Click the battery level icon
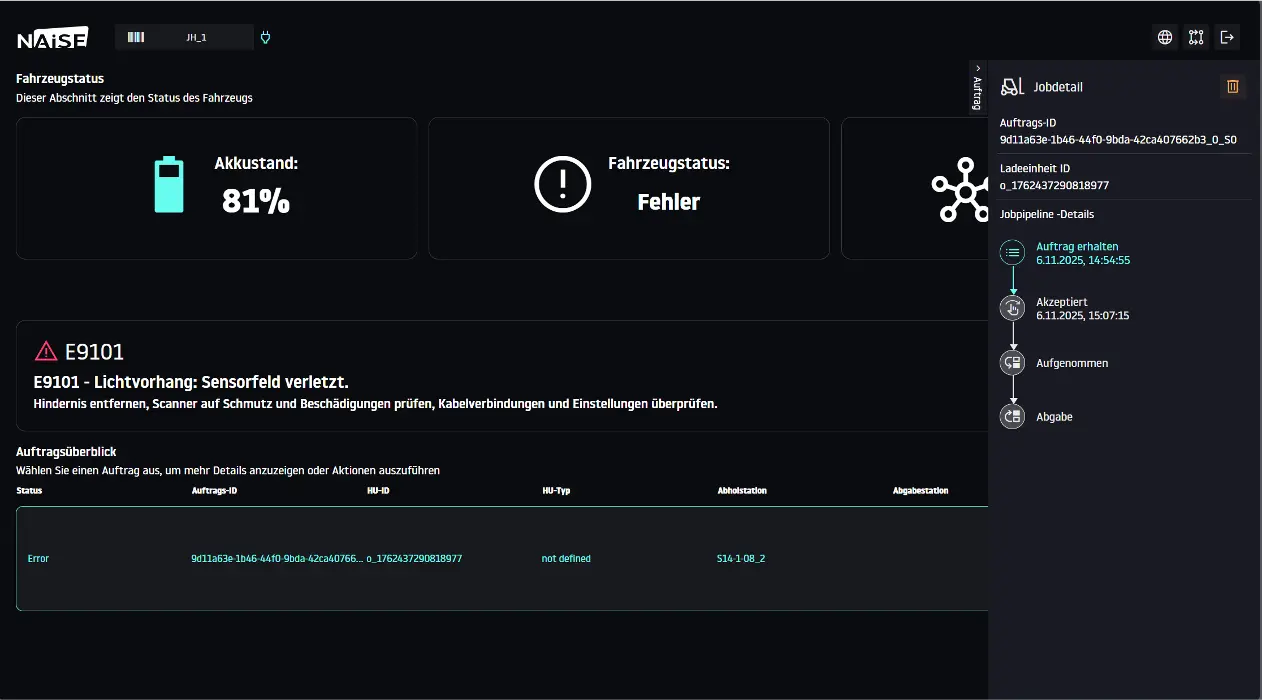Image resolution: width=1262 pixels, height=700 pixels. tap(169, 185)
